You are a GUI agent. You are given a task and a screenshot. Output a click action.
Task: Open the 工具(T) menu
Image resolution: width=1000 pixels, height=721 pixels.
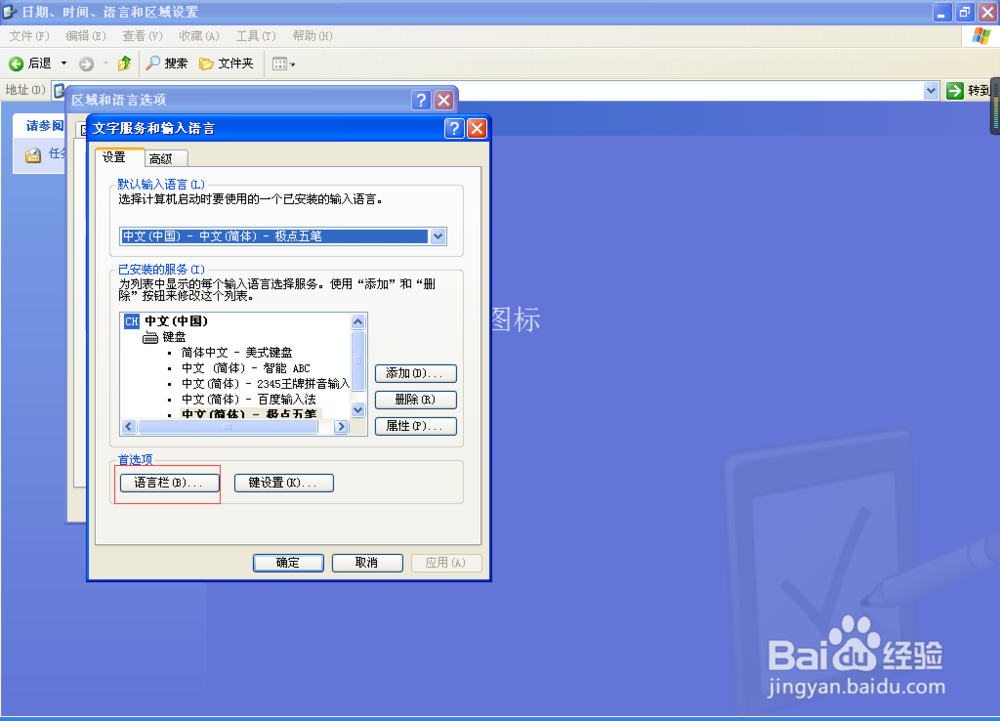256,36
